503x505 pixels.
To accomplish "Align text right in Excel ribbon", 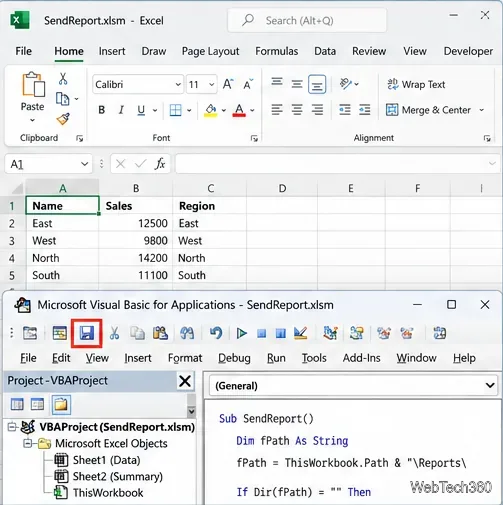I will click(317, 110).
